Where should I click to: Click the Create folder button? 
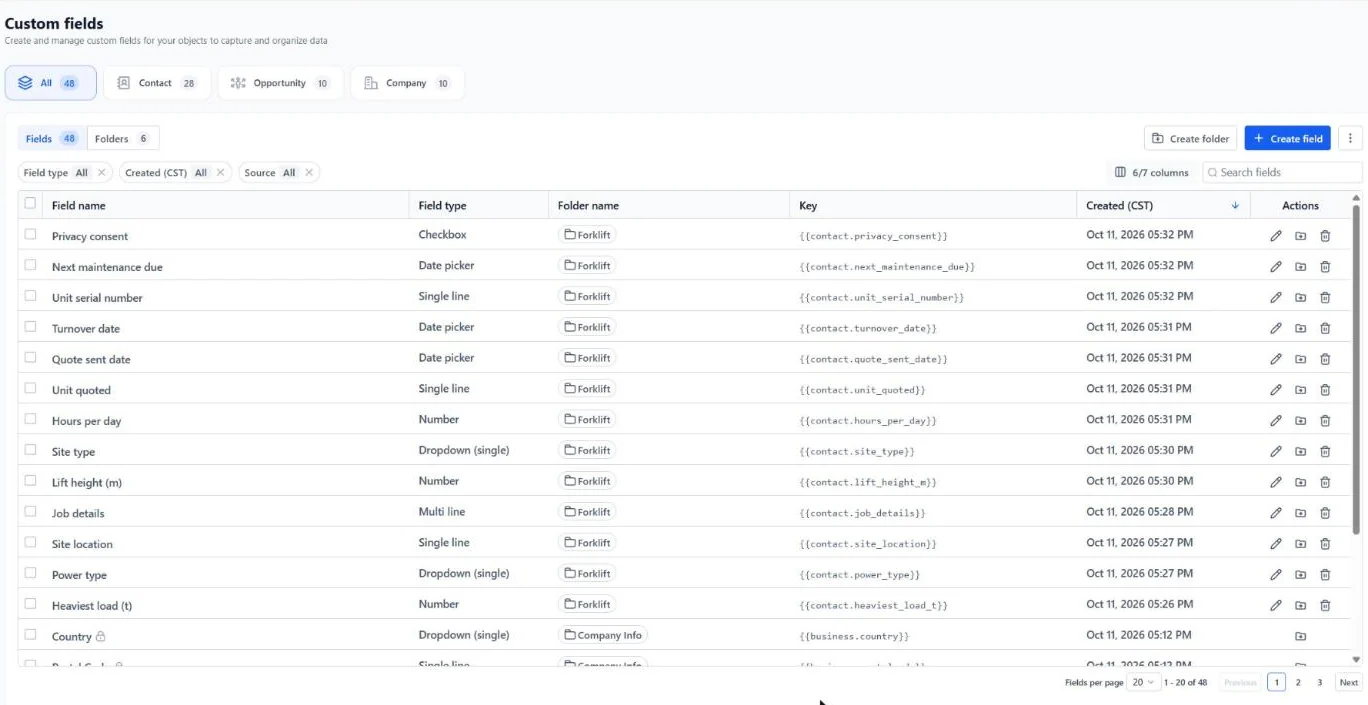[x=1190, y=139]
